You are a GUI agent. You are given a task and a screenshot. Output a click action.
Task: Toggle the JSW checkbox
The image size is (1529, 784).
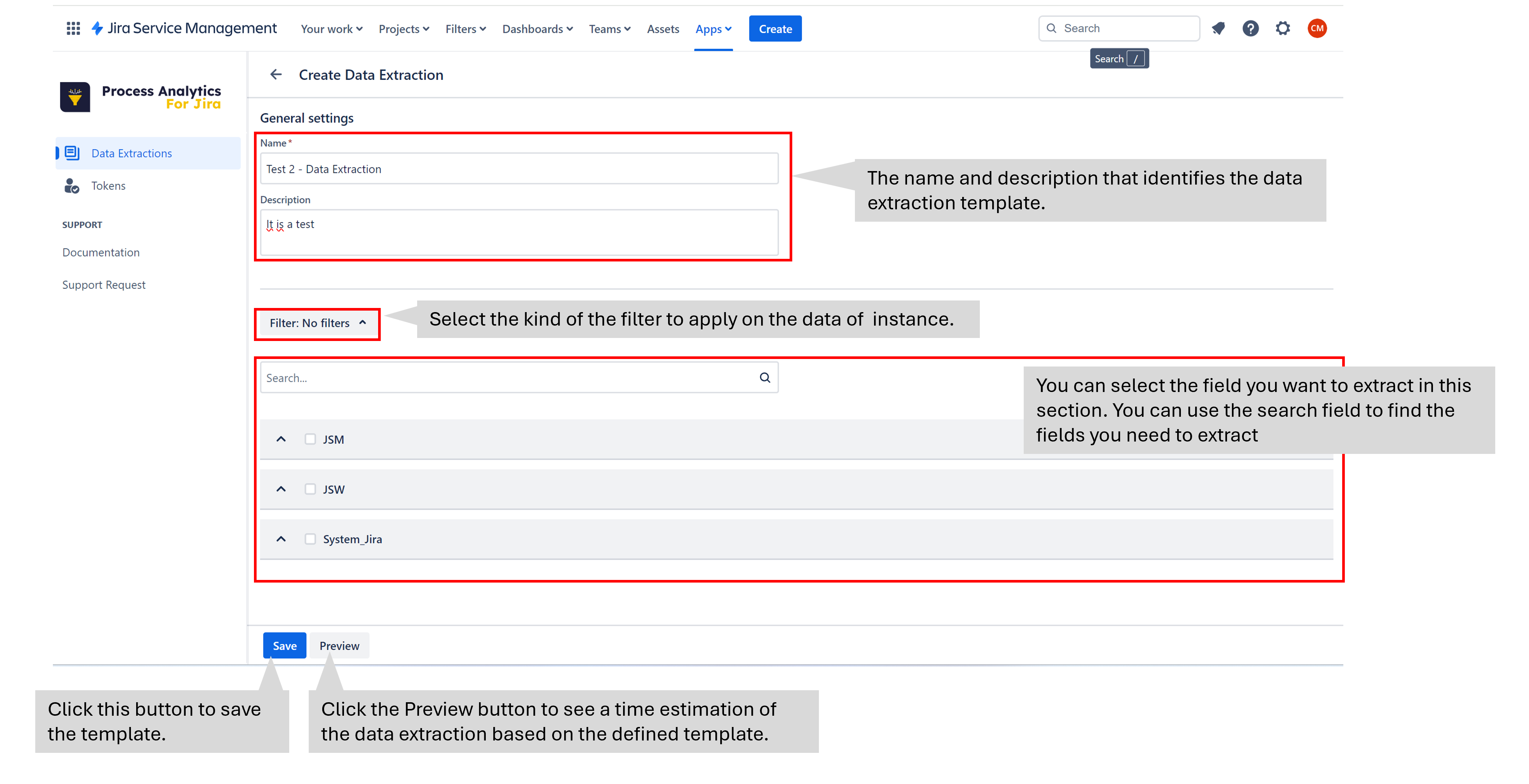[310, 489]
